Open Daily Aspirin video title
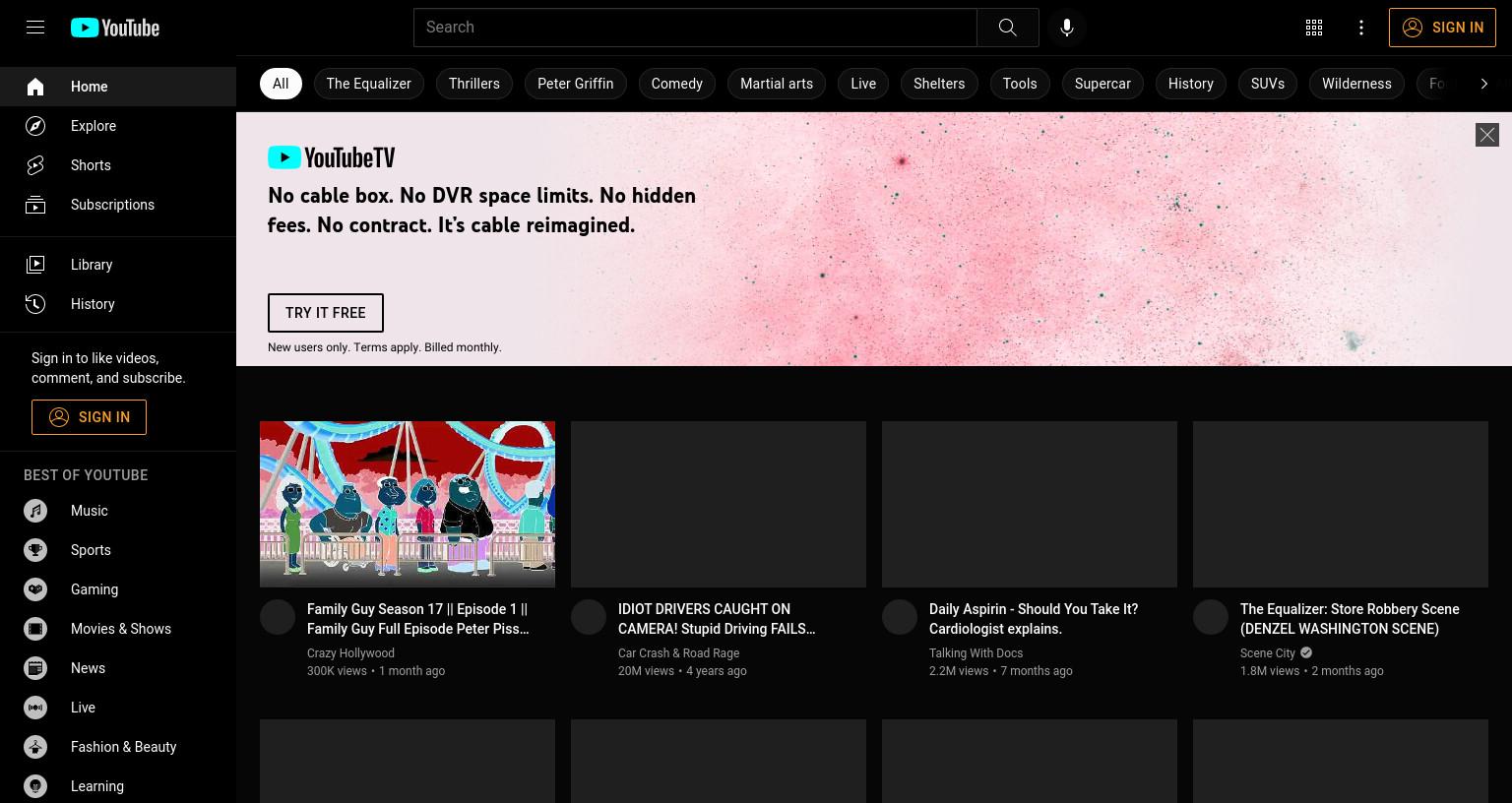 [1034, 619]
